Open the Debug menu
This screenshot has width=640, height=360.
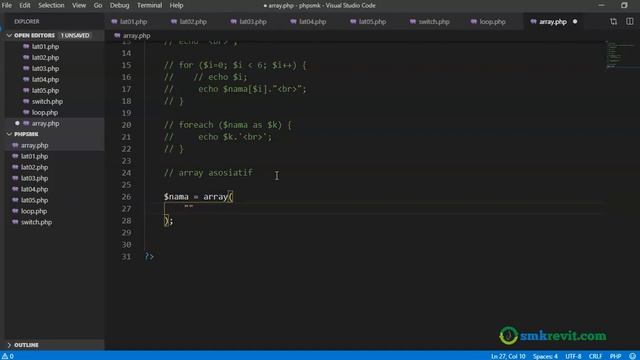tap(119, 5)
